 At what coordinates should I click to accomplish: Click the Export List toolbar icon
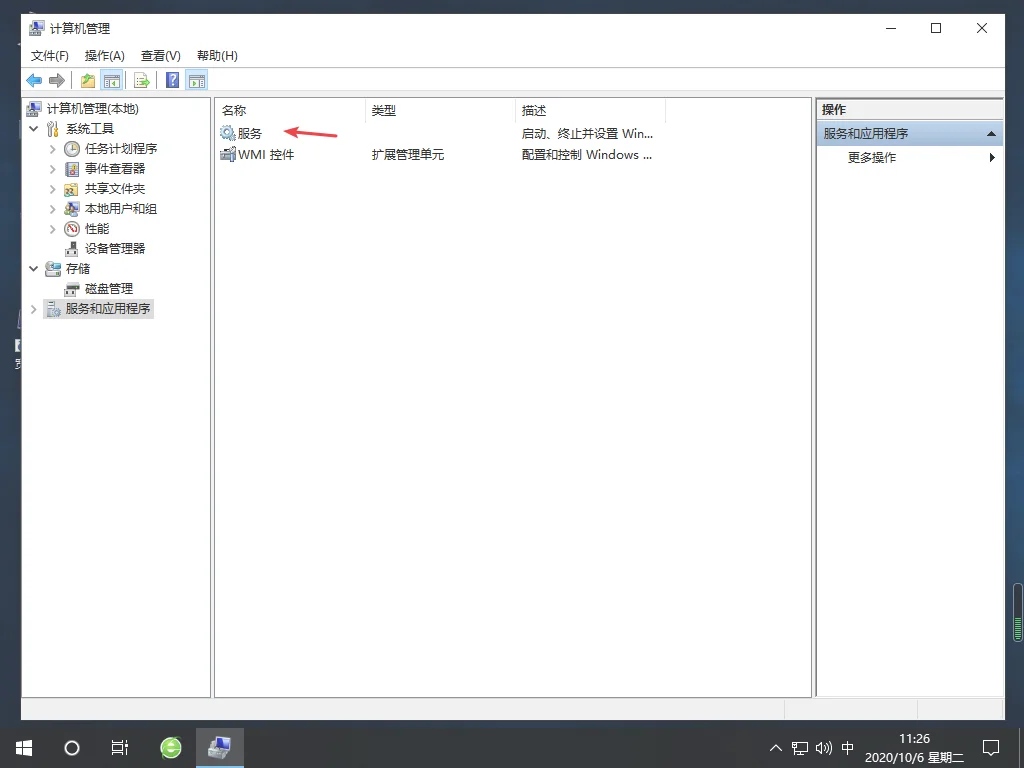[x=142, y=81]
